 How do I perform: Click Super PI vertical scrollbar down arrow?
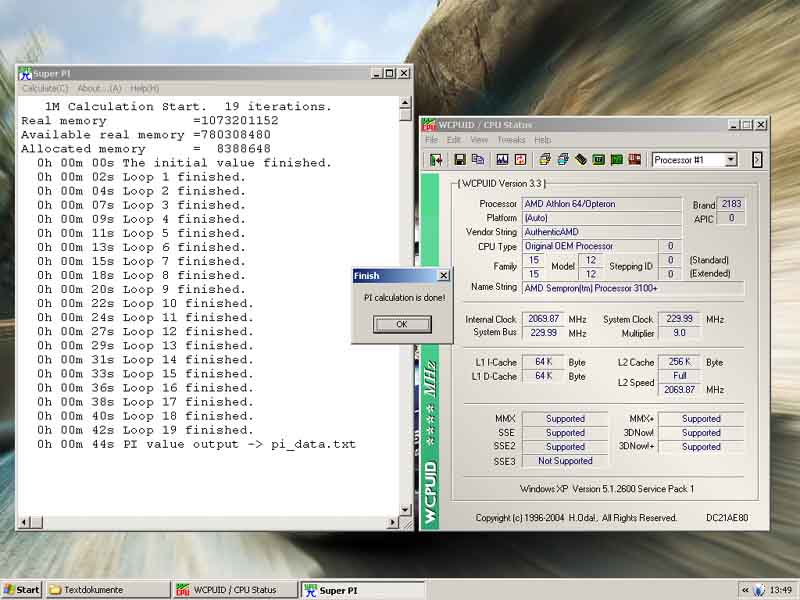click(405, 510)
